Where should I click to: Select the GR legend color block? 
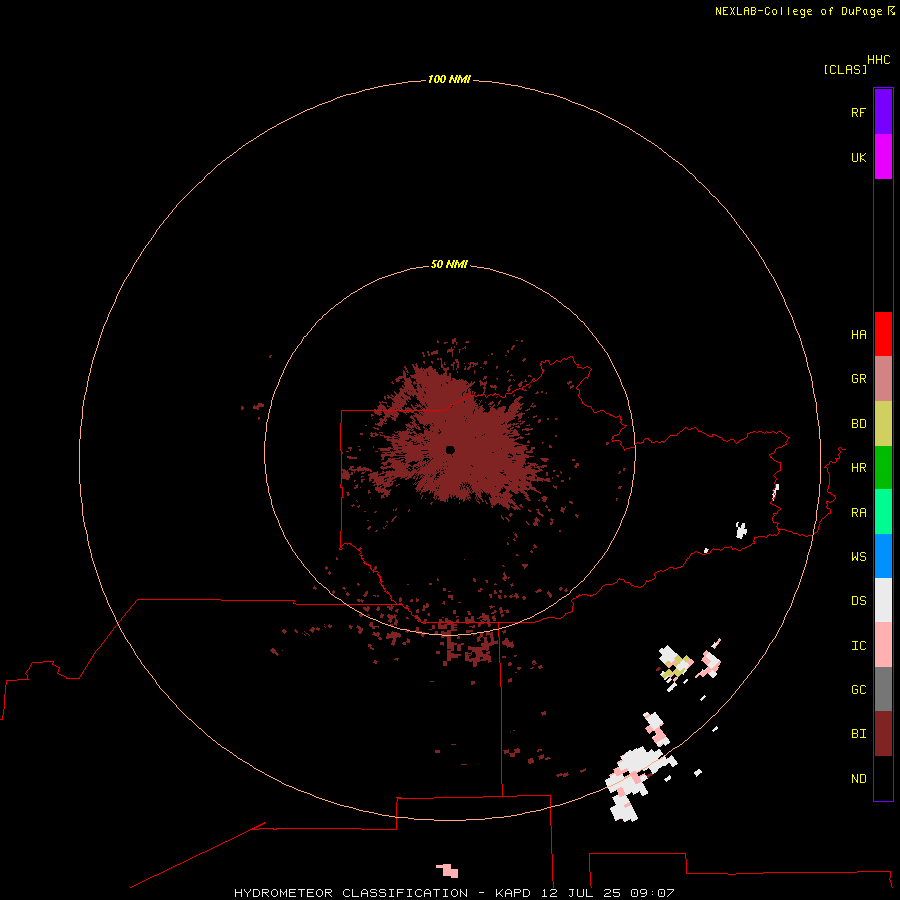883,379
